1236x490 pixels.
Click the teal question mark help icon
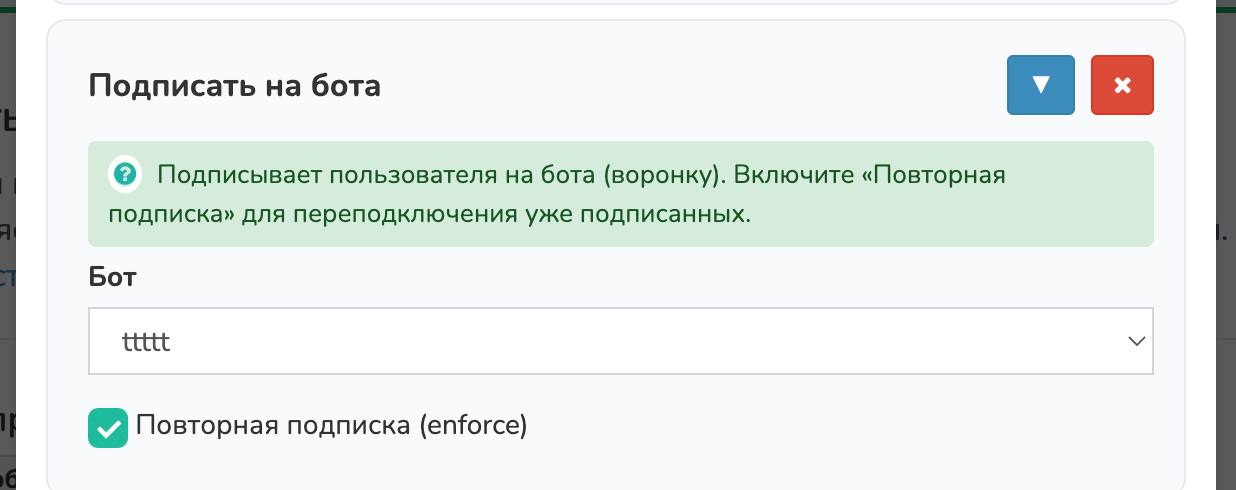point(124,175)
